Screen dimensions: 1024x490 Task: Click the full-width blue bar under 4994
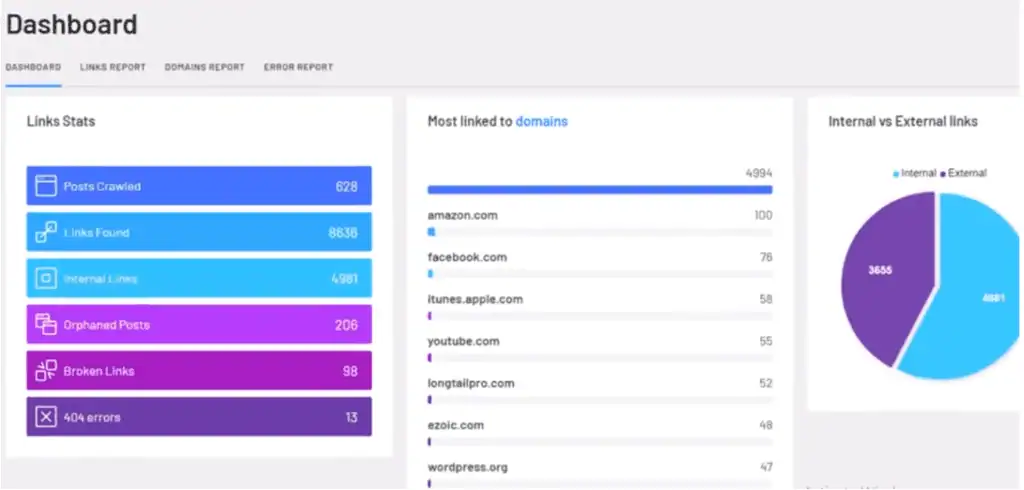[x=600, y=190]
